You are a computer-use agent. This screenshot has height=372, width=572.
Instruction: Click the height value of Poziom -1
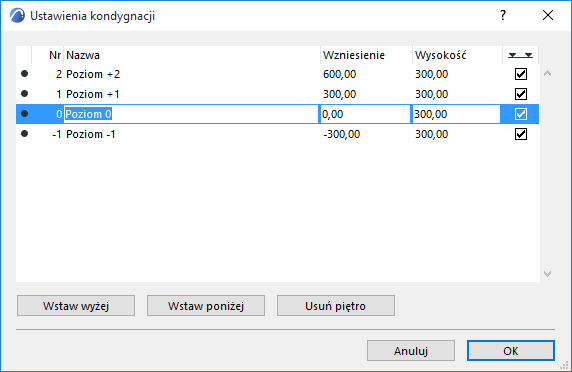[x=432, y=135]
